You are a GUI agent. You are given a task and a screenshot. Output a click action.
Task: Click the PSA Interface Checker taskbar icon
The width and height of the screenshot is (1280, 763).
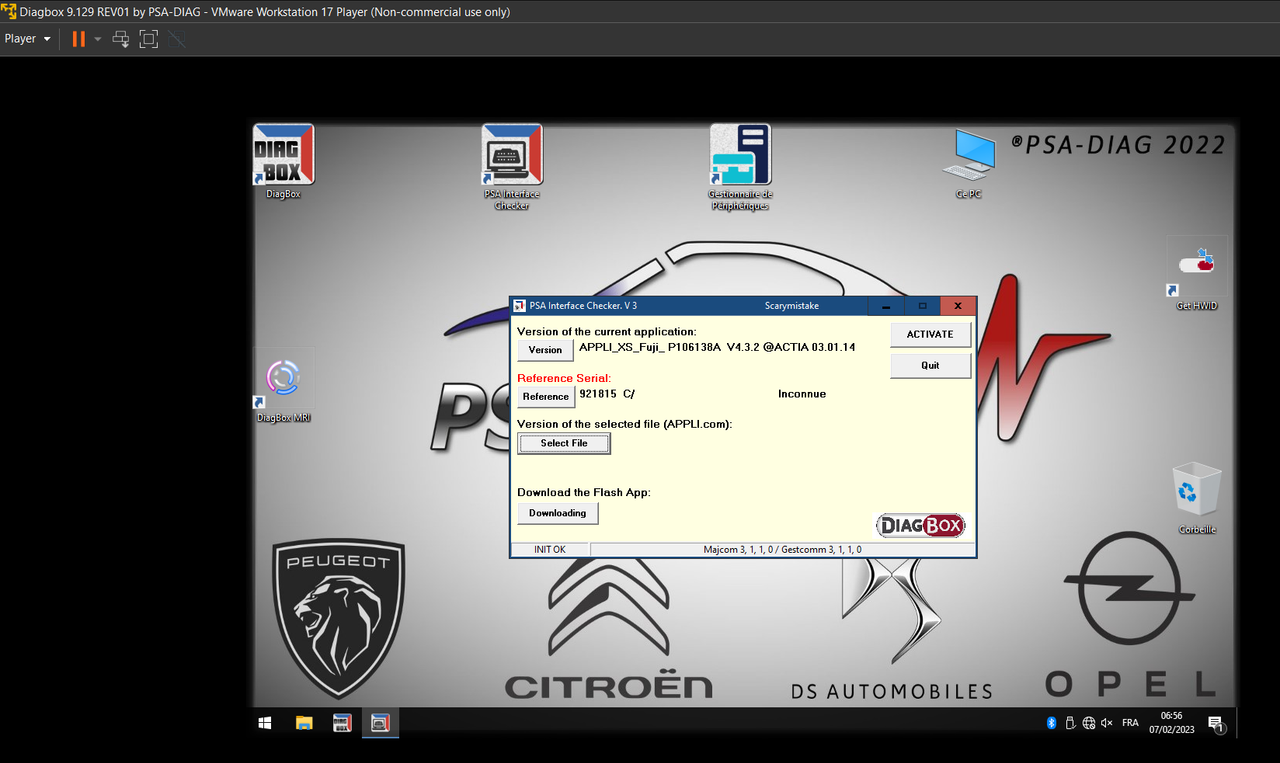click(x=380, y=722)
